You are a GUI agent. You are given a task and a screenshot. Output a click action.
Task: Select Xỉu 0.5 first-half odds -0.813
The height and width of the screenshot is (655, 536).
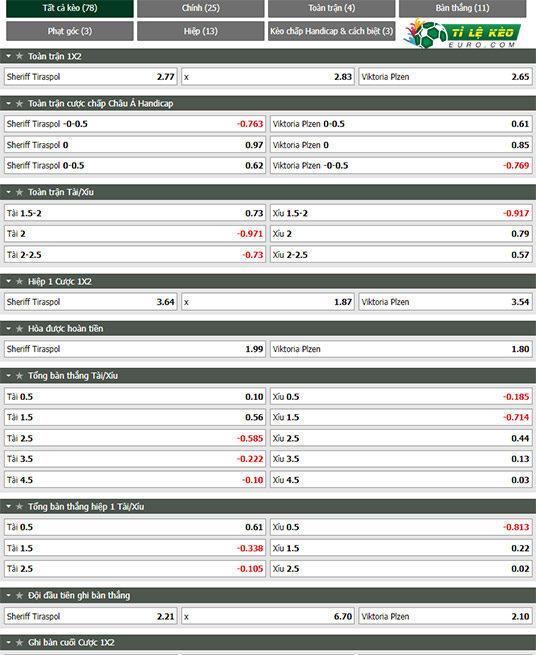pos(401,527)
